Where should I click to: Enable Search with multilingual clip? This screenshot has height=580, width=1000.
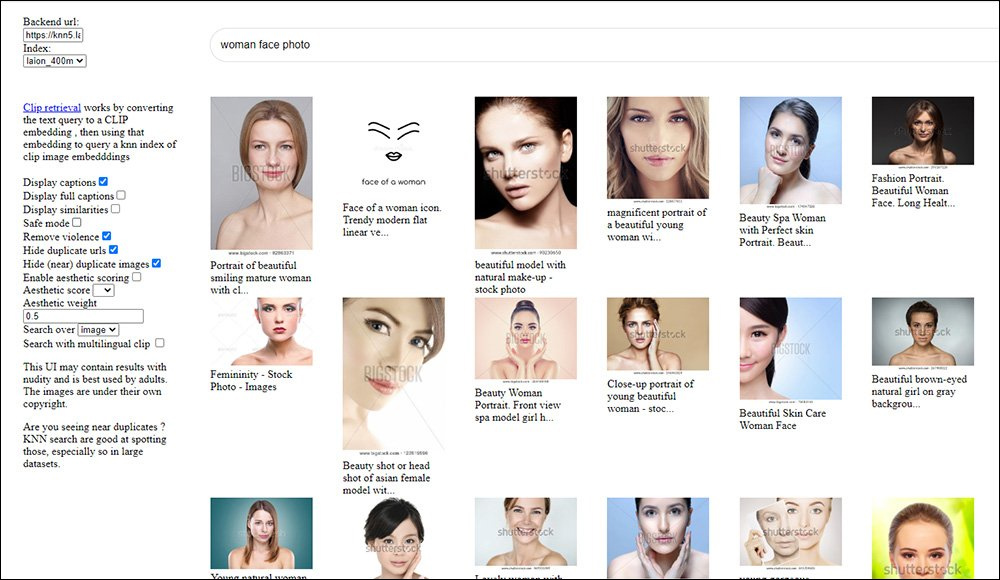pos(159,341)
